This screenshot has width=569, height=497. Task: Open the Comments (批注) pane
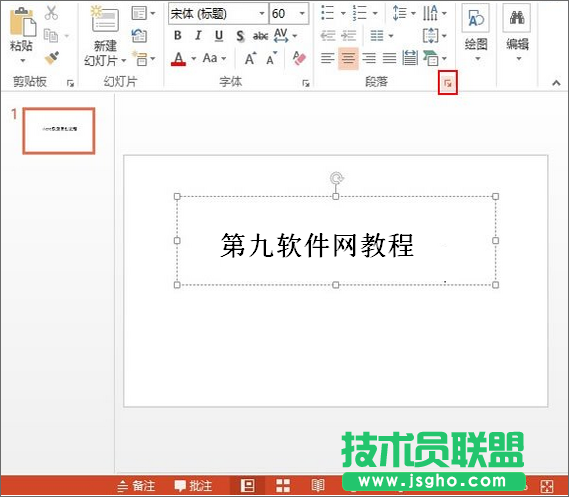(193, 485)
